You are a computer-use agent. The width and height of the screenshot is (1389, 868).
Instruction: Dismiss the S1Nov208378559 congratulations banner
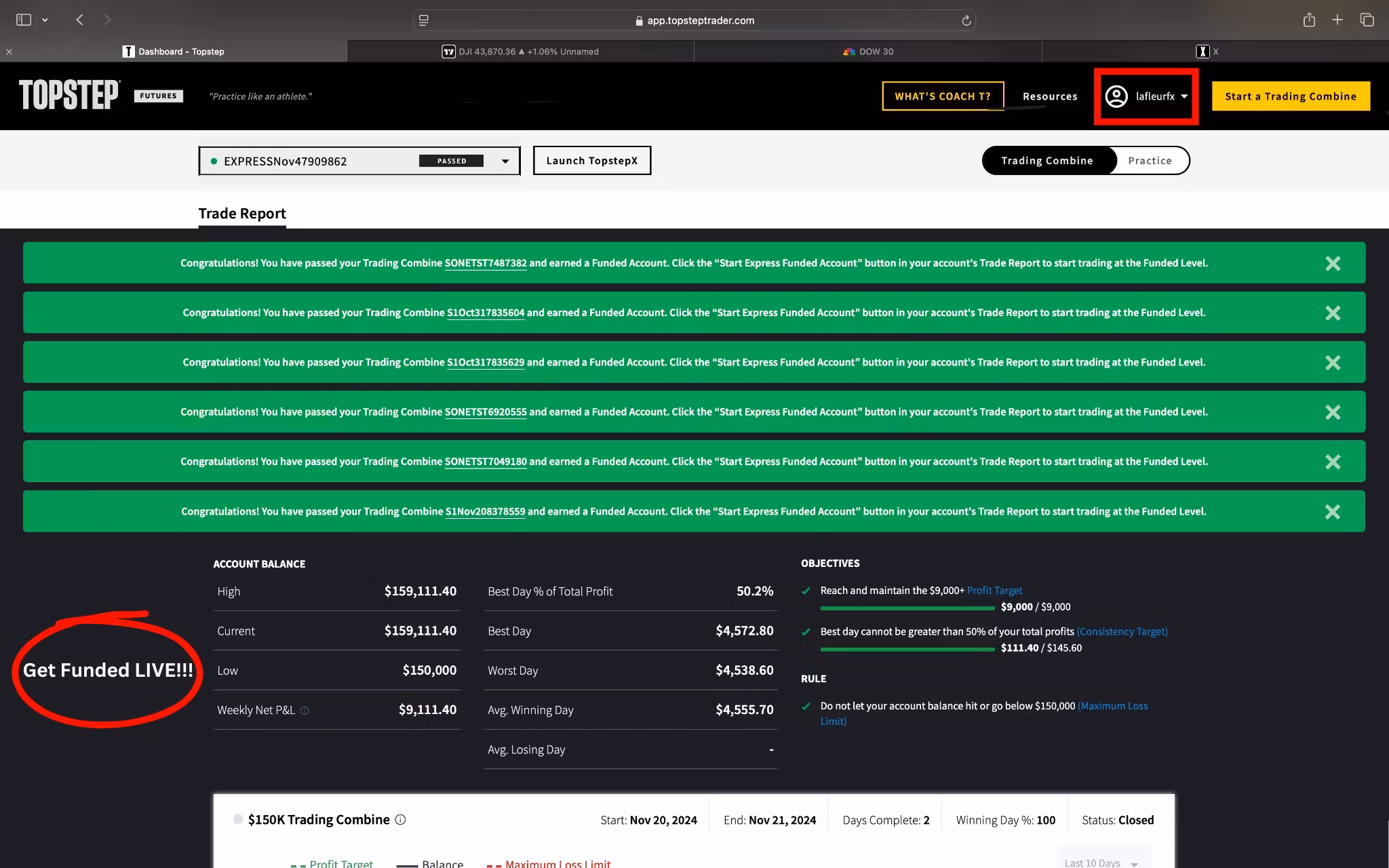pyautogui.click(x=1333, y=512)
